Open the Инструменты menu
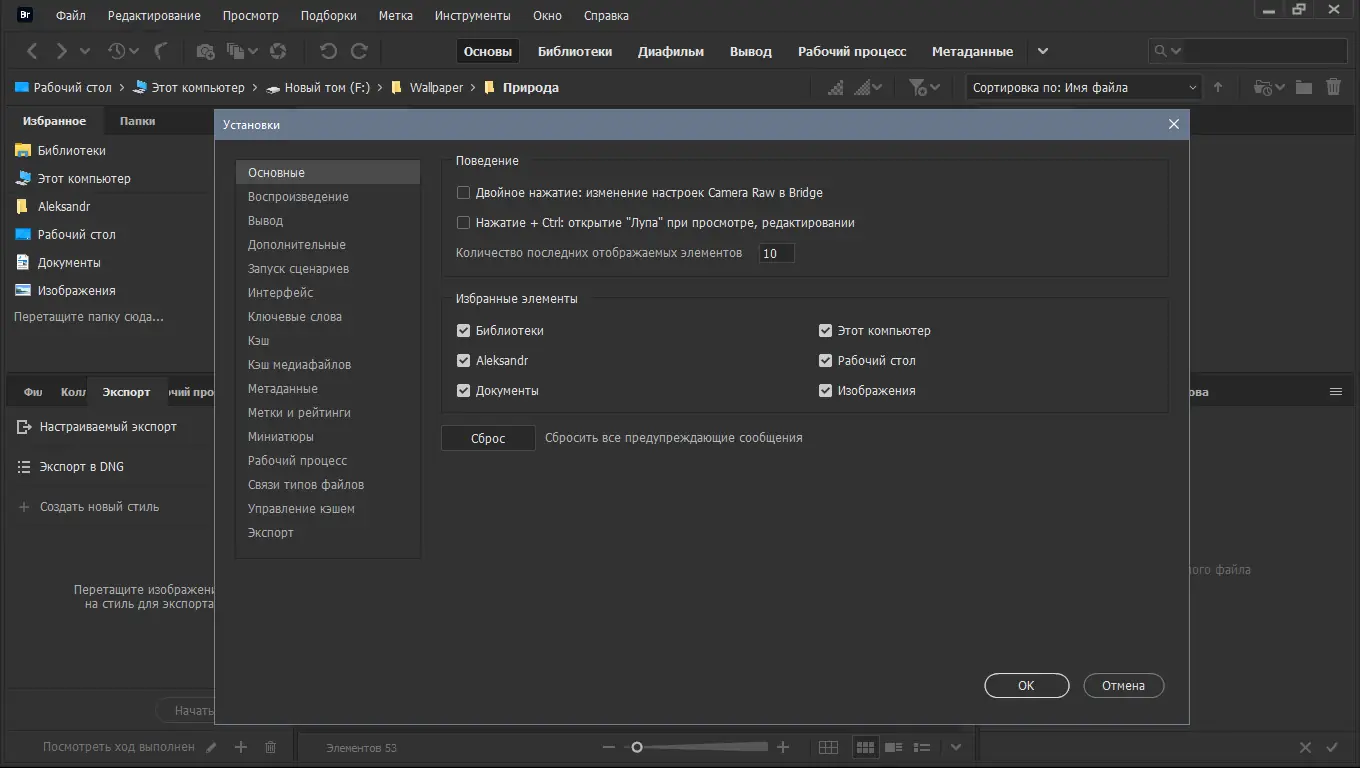 coord(472,16)
